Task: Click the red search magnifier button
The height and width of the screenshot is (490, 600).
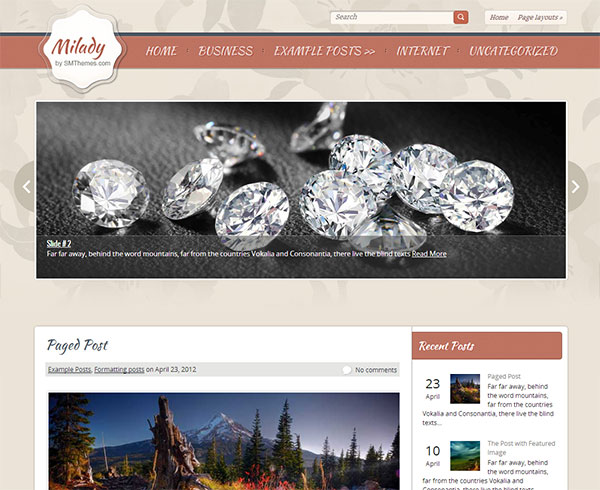Action: [x=461, y=17]
